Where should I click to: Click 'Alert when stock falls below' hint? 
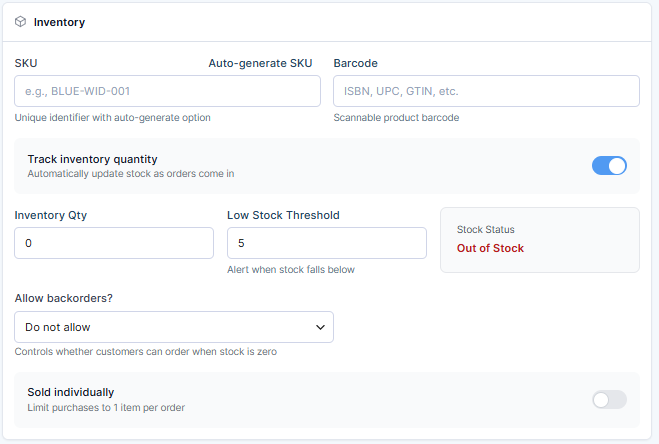point(291,270)
